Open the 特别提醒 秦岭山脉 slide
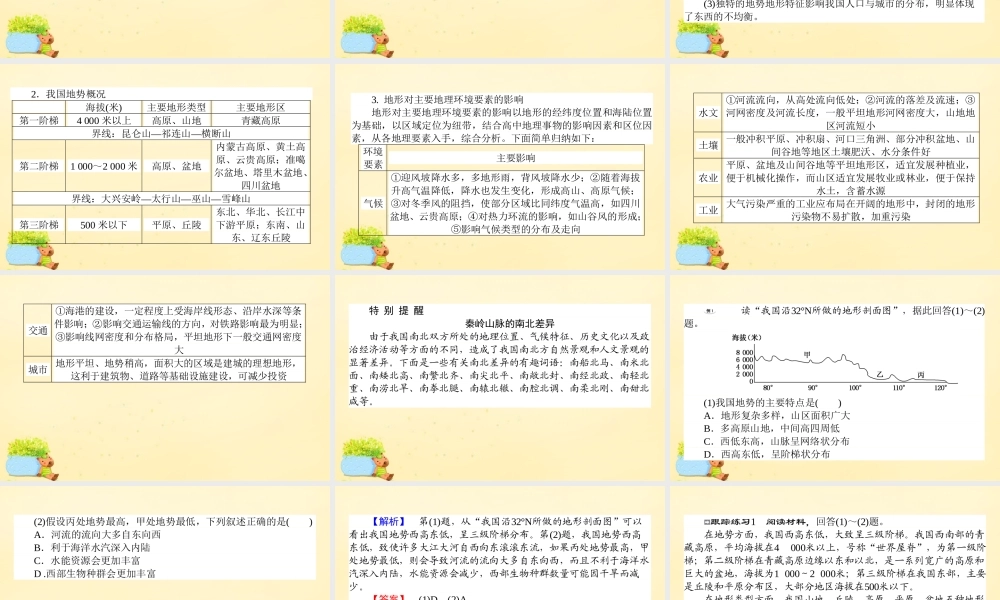Image resolution: width=1000 pixels, height=600 pixels. tap(500, 378)
